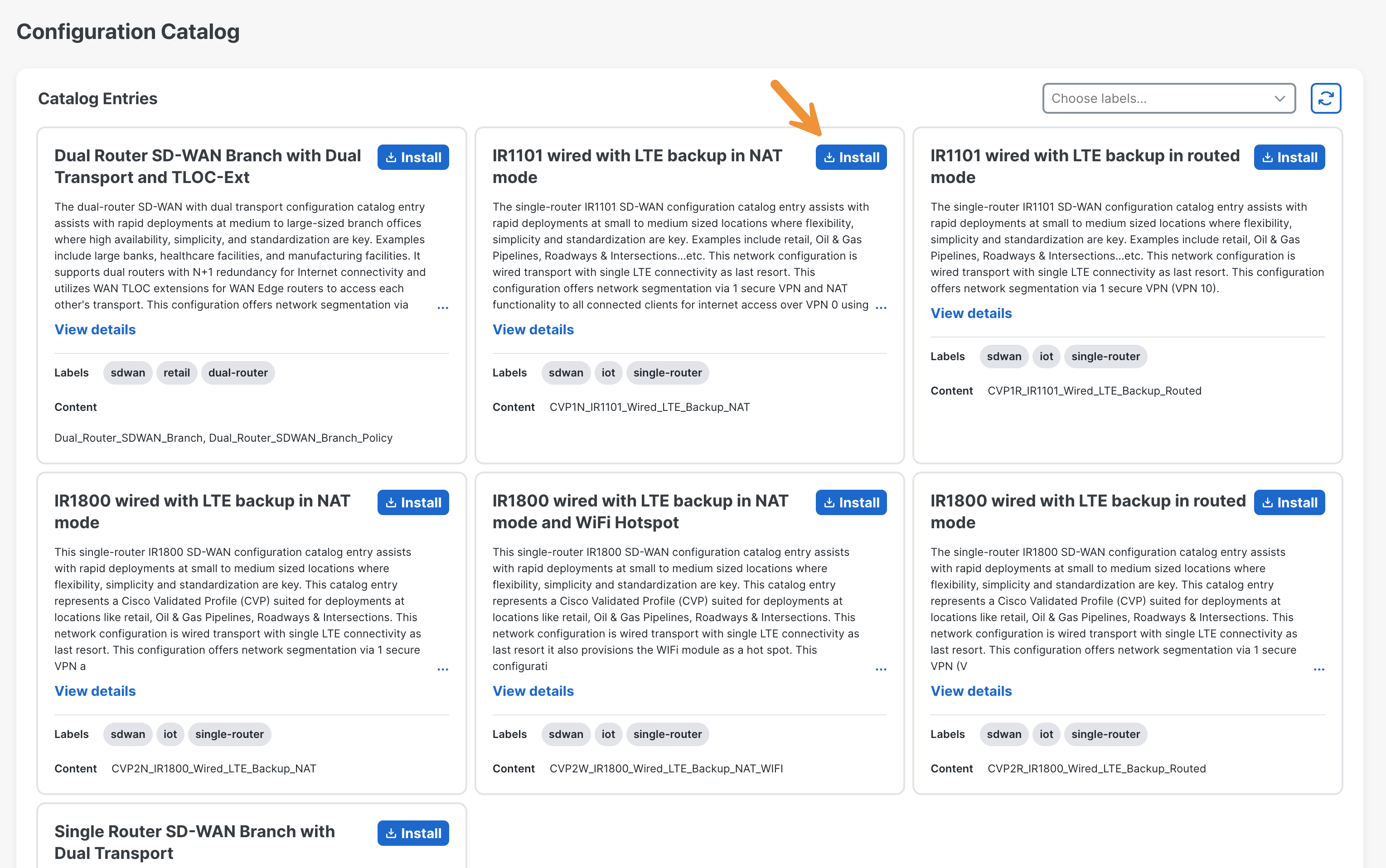Click the refresh catalog entries icon
The image size is (1386, 868).
[x=1325, y=98]
